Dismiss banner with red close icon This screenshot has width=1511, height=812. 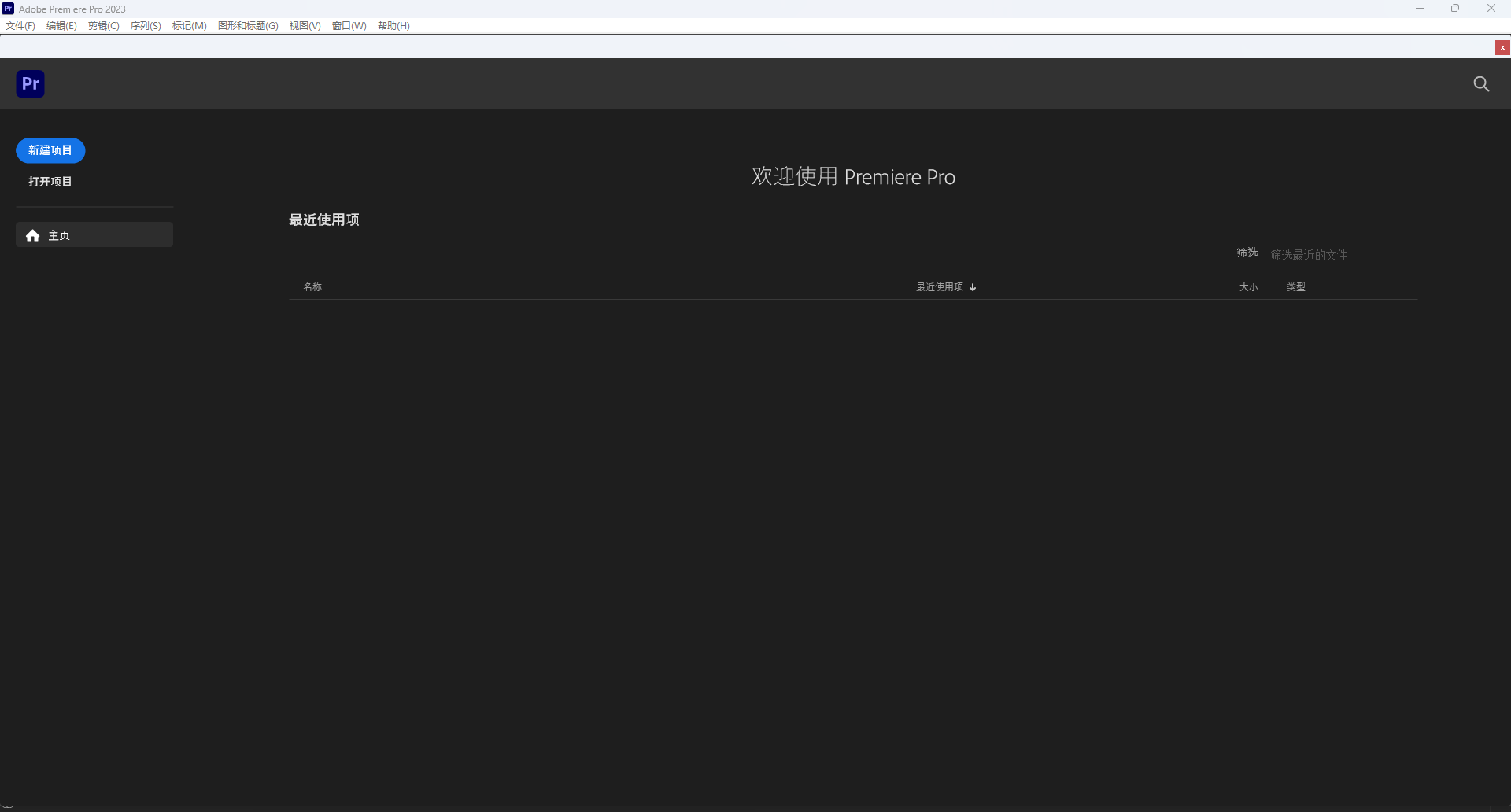pos(1502,48)
